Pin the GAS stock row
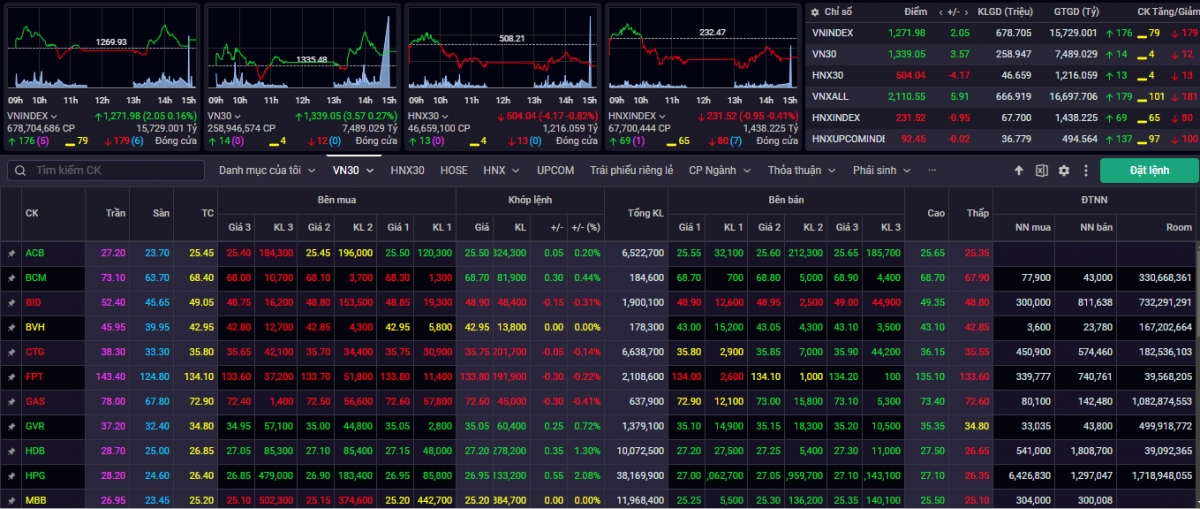Image resolution: width=1200 pixels, height=509 pixels. (11, 401)
